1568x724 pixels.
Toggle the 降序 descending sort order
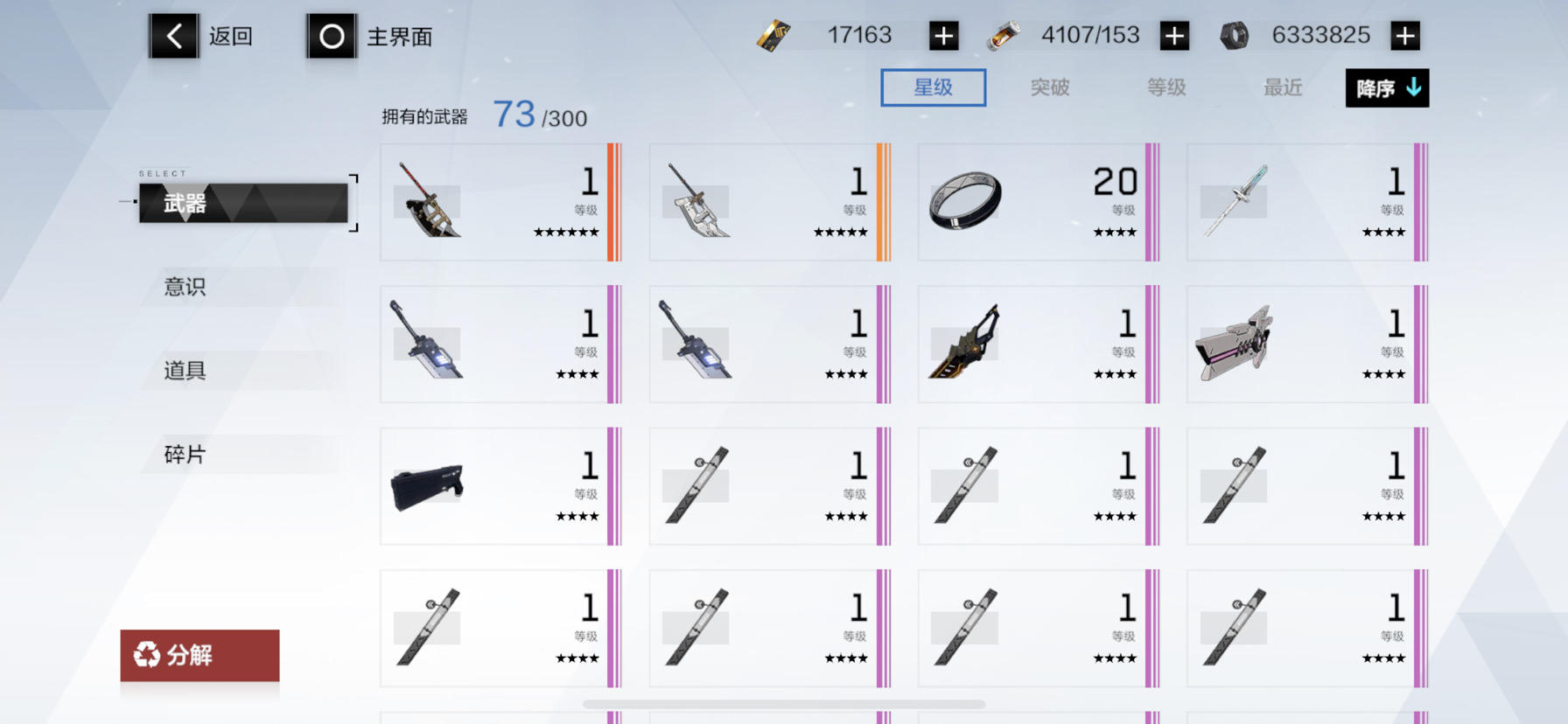point(1387,88)
